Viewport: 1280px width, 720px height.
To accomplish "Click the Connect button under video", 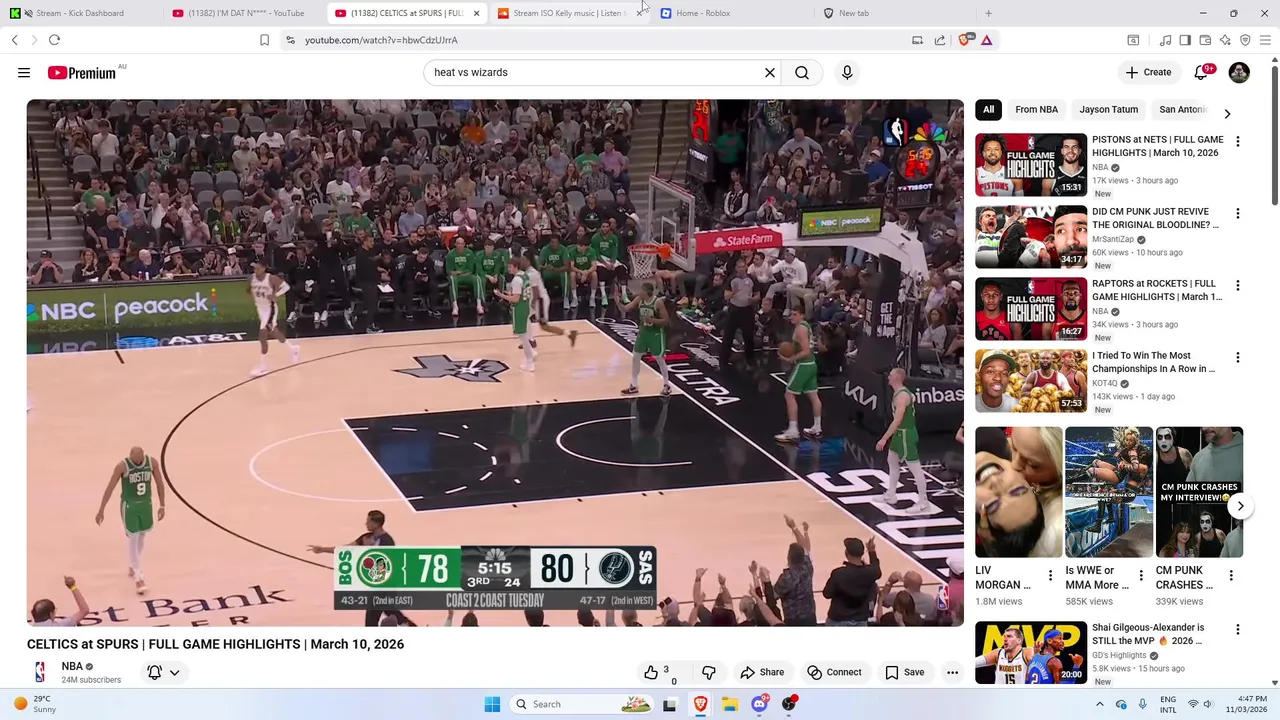I will pos(834,672).
